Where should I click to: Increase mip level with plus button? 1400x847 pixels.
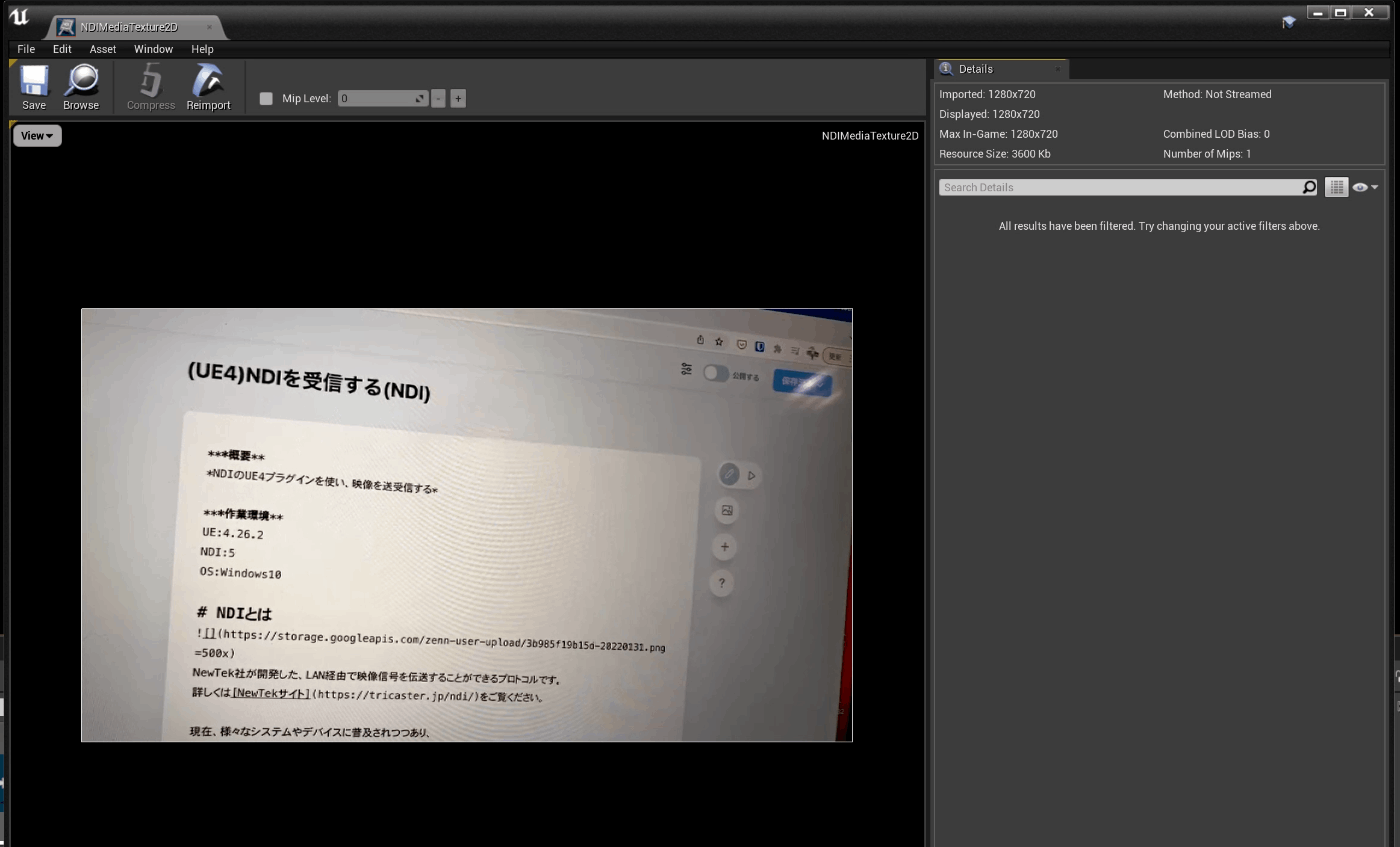[458, 98]
